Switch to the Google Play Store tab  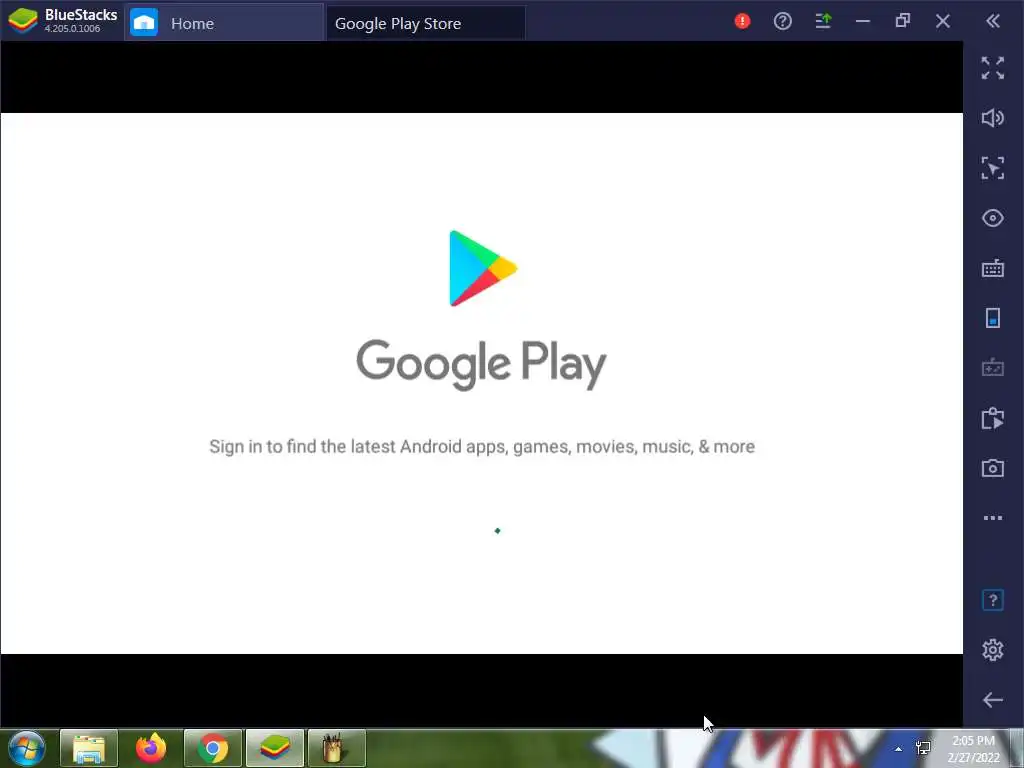425,23
